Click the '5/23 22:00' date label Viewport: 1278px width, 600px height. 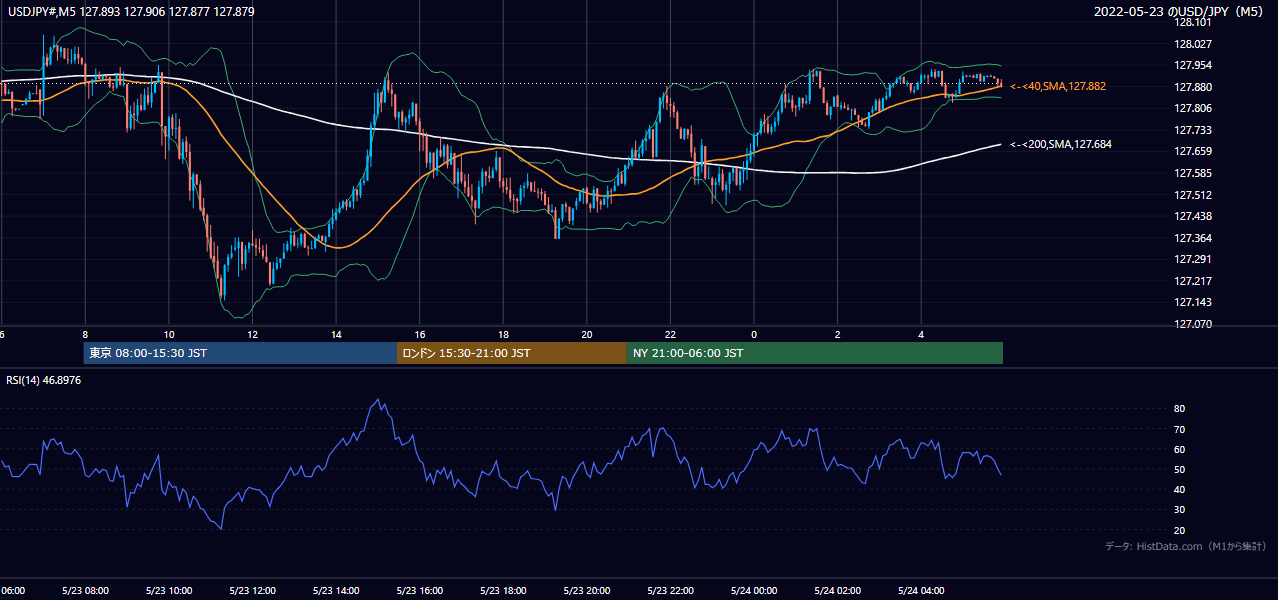click(x=670, y=591)
